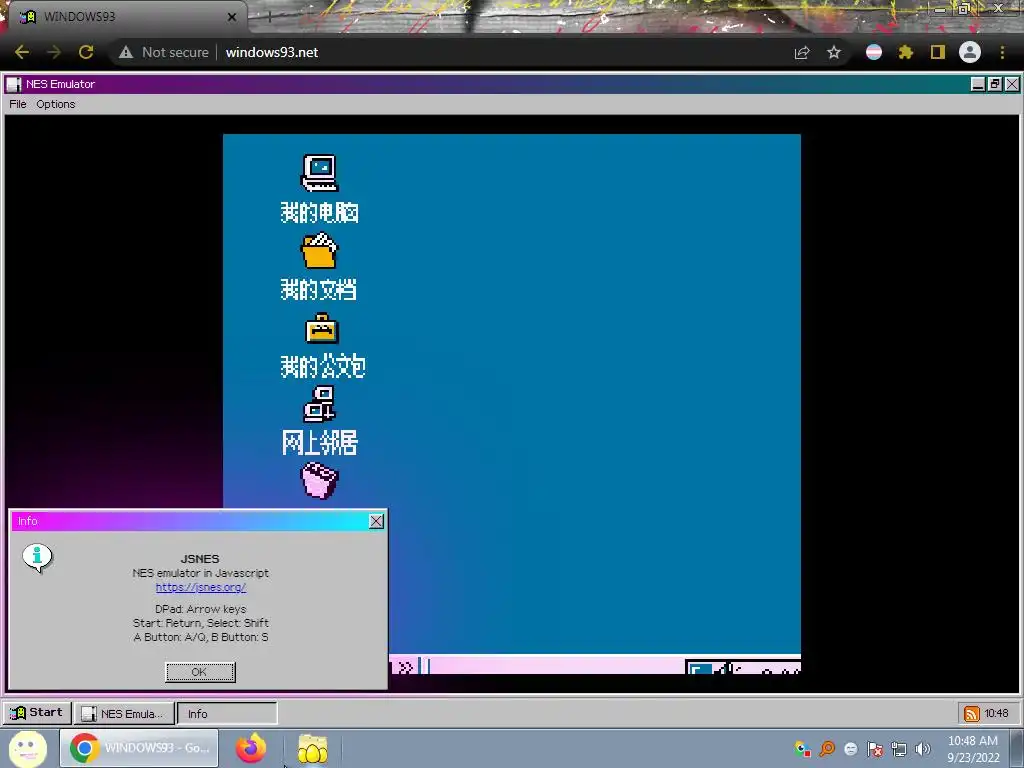
Task: Open the network tray icon
Action: (x=899, y=749)
